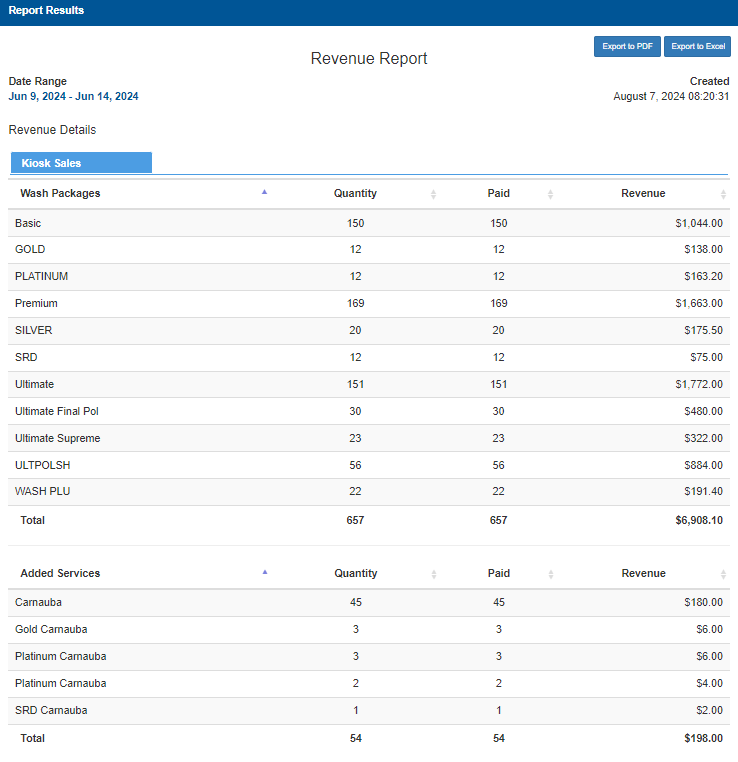
Task: Click the Revenue Details heading
Action: coord(52,130)
